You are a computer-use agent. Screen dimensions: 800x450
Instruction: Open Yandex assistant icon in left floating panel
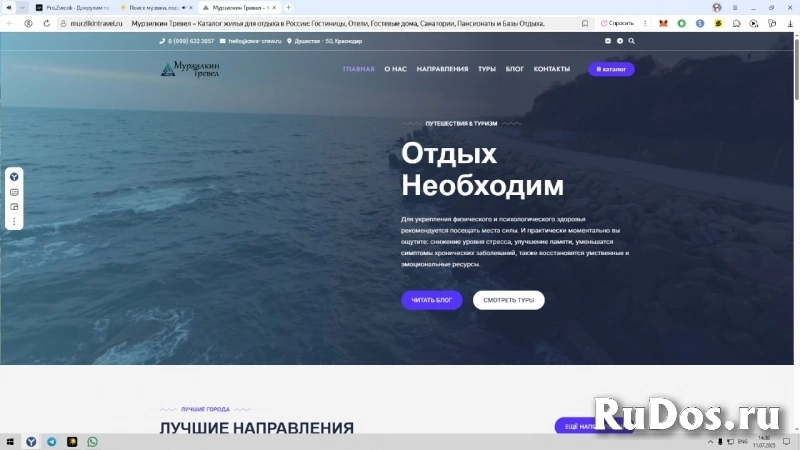[x=14, y=176]
